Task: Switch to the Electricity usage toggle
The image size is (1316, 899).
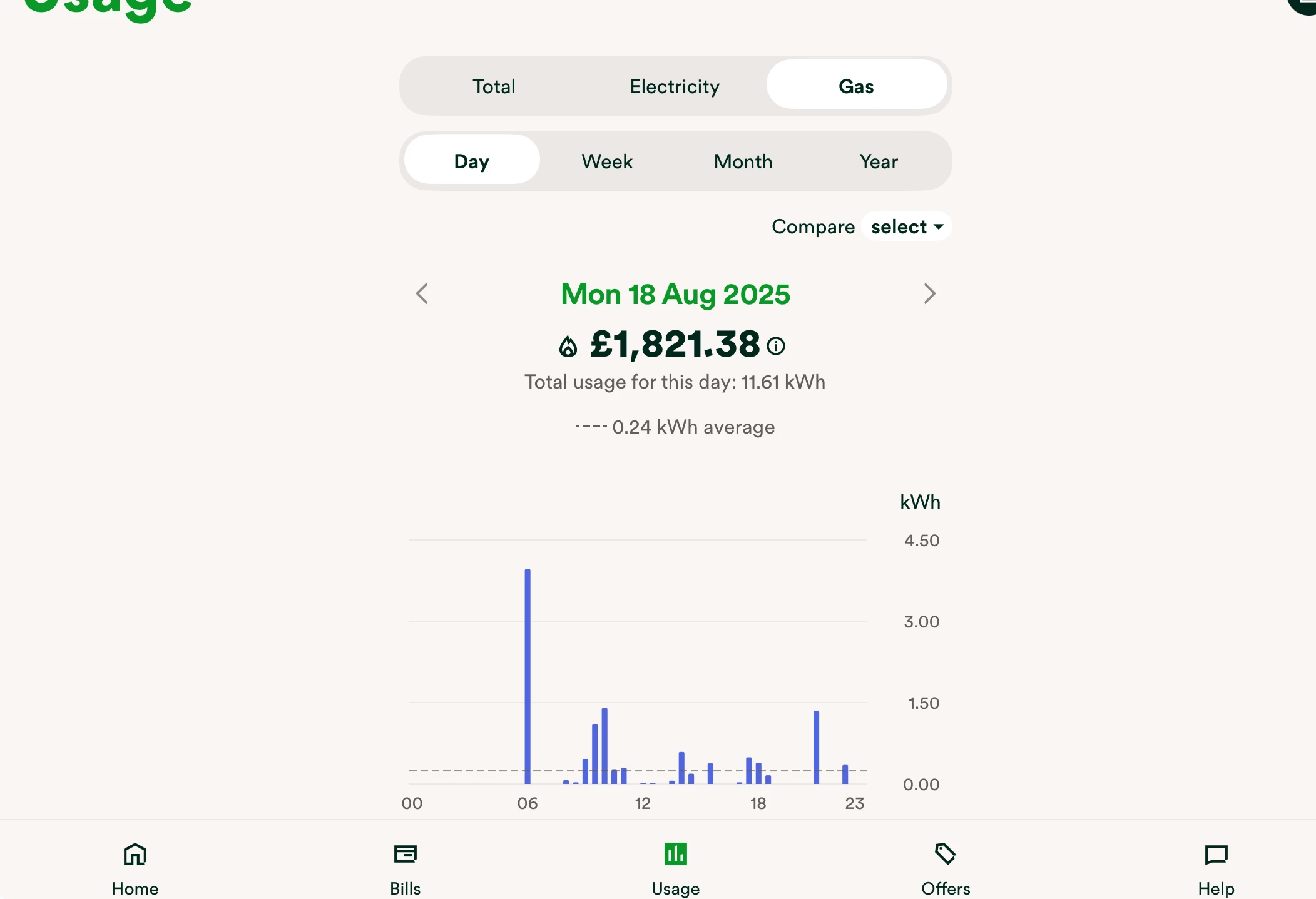Action: click(675, 86)
